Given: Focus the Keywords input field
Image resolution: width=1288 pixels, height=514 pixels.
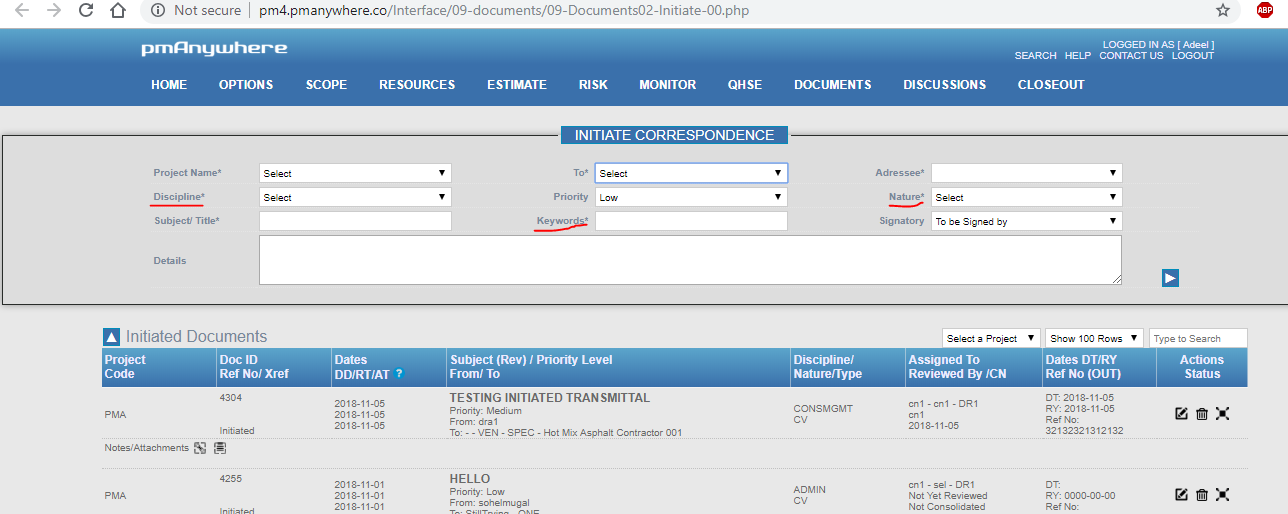Looking at the screenshot, I should pos(691,221).
